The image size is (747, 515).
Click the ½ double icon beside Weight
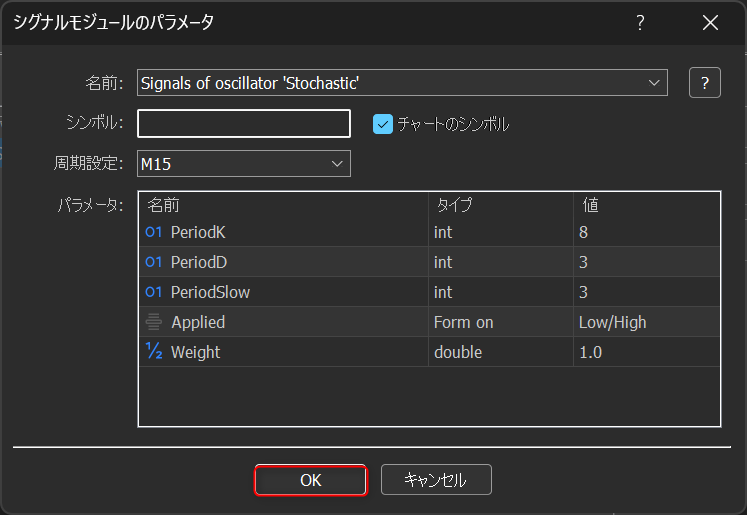pyautogui.click(x=153, y=351)
